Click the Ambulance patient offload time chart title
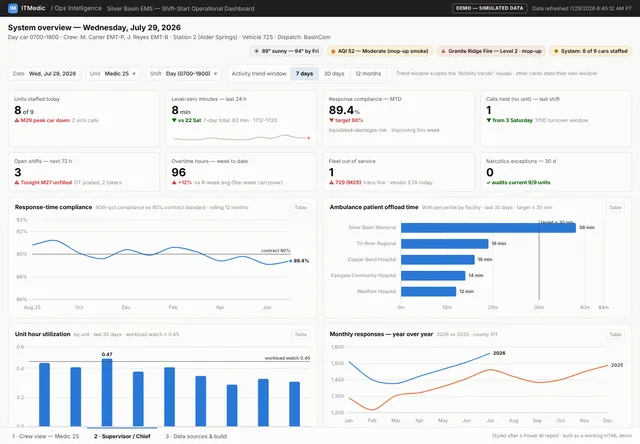This screenshot has height=444, width=640. (x=374, y=207)
